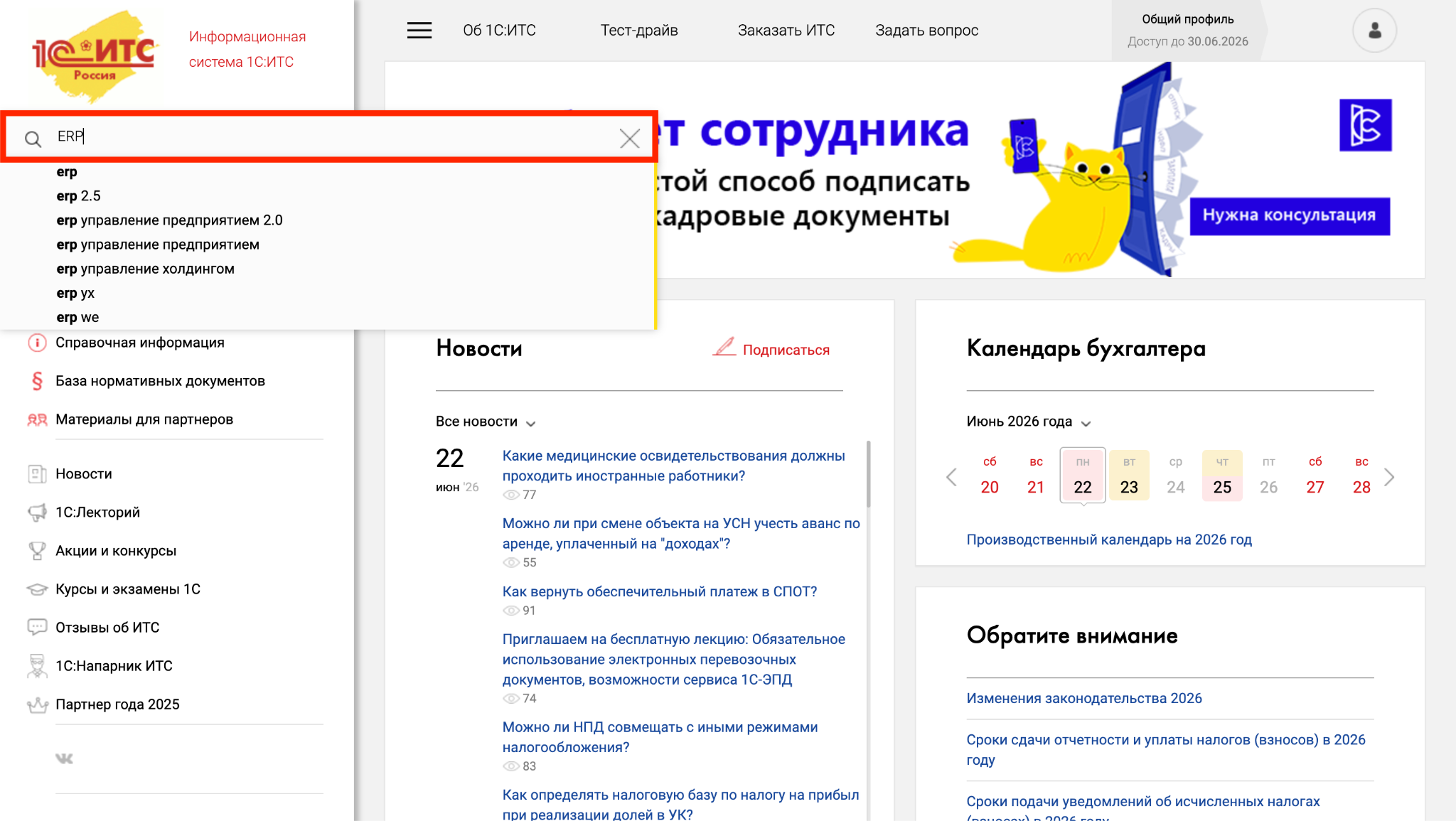This screenshot has height=821, width=1456.
Task: Open news about налоговую базу при реализации долей
Action: [x=680, y=804]
